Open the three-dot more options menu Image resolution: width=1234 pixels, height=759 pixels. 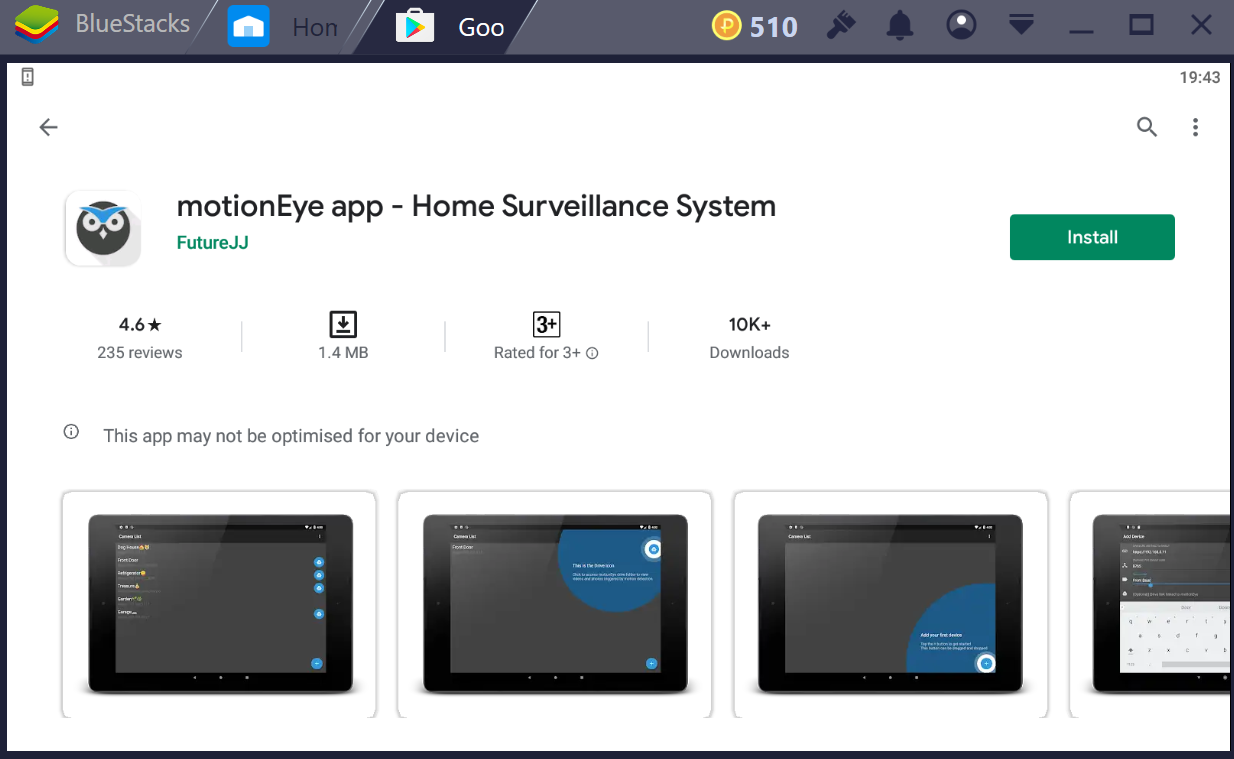pos(1195,127)
